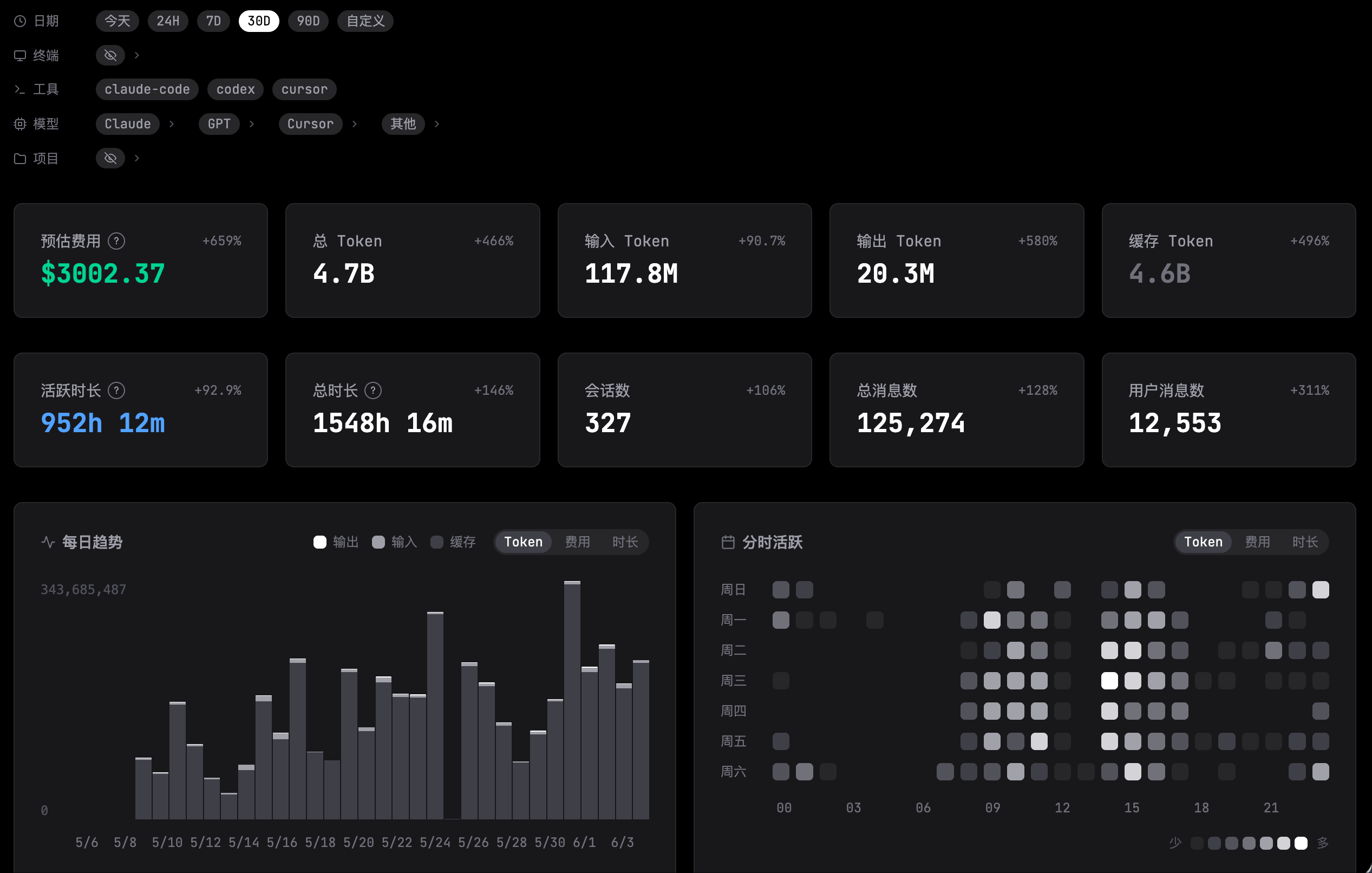This screenshot has height=873, width=1372.
Task: Click the clock icon next to 日期
Action: coord(20,21)
